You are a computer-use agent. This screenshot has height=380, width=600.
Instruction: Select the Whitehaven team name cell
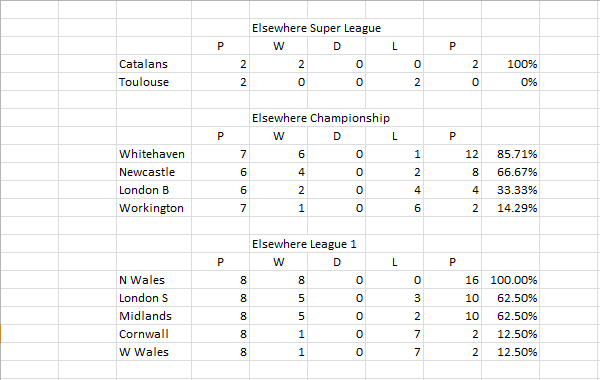coord(154,154)
